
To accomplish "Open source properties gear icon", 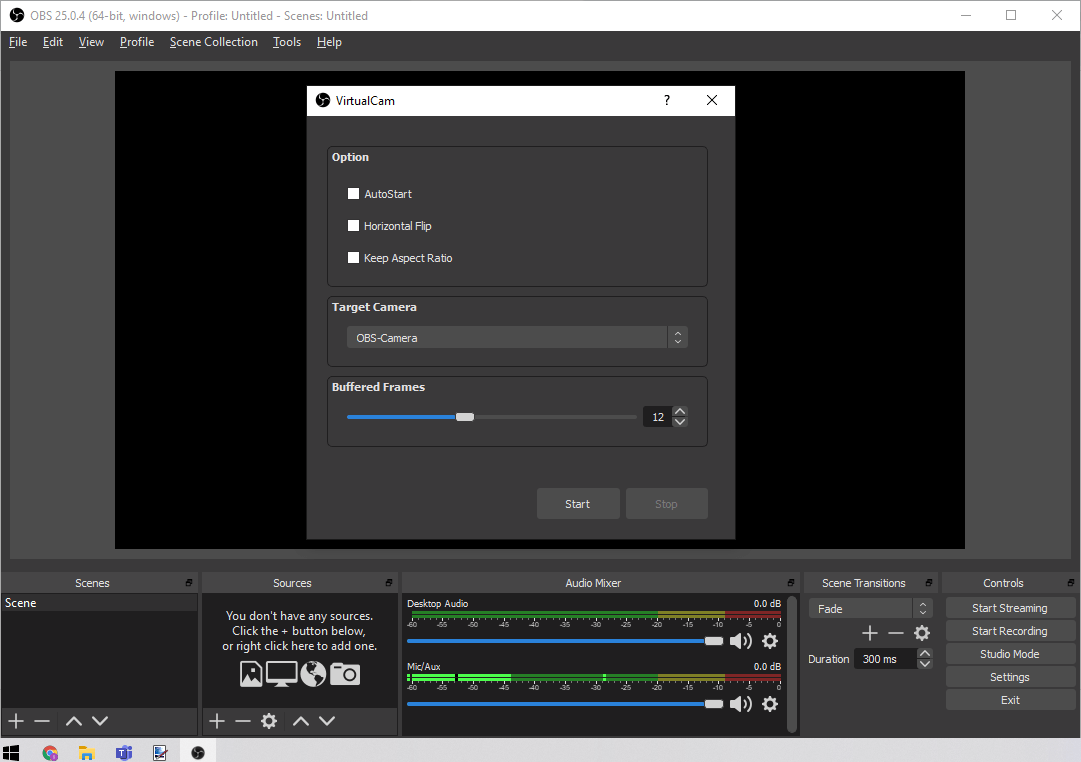I will click(269, 721).
